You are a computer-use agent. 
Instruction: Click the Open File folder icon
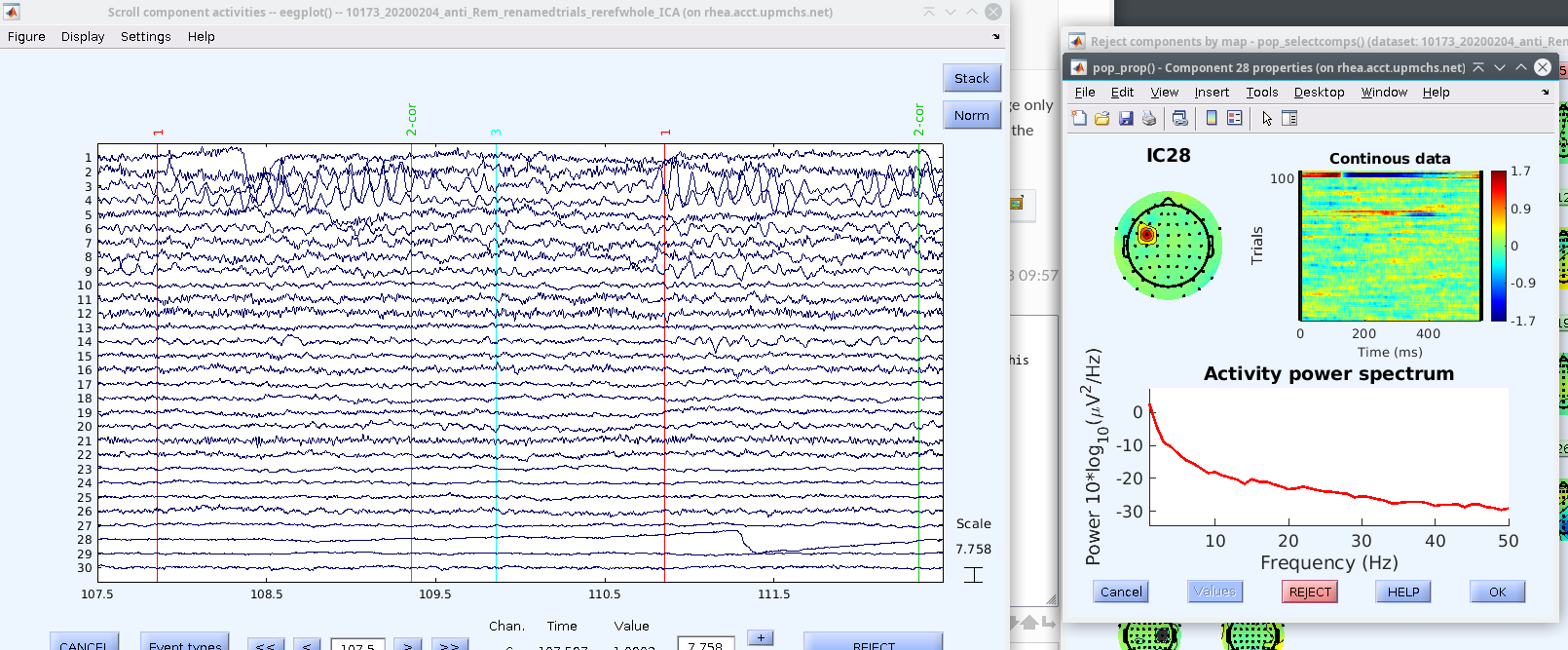tap(1102, 118)
